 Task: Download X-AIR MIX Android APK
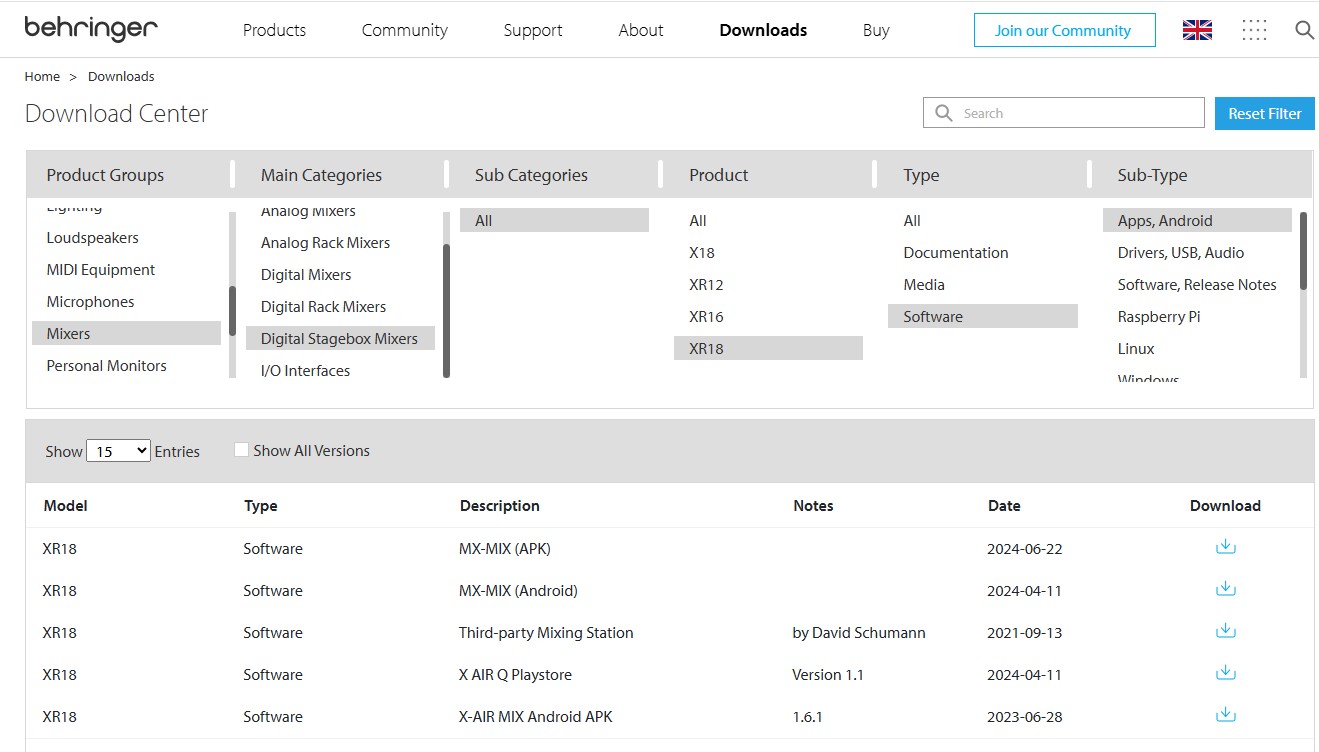click(x=1225, y=715)
